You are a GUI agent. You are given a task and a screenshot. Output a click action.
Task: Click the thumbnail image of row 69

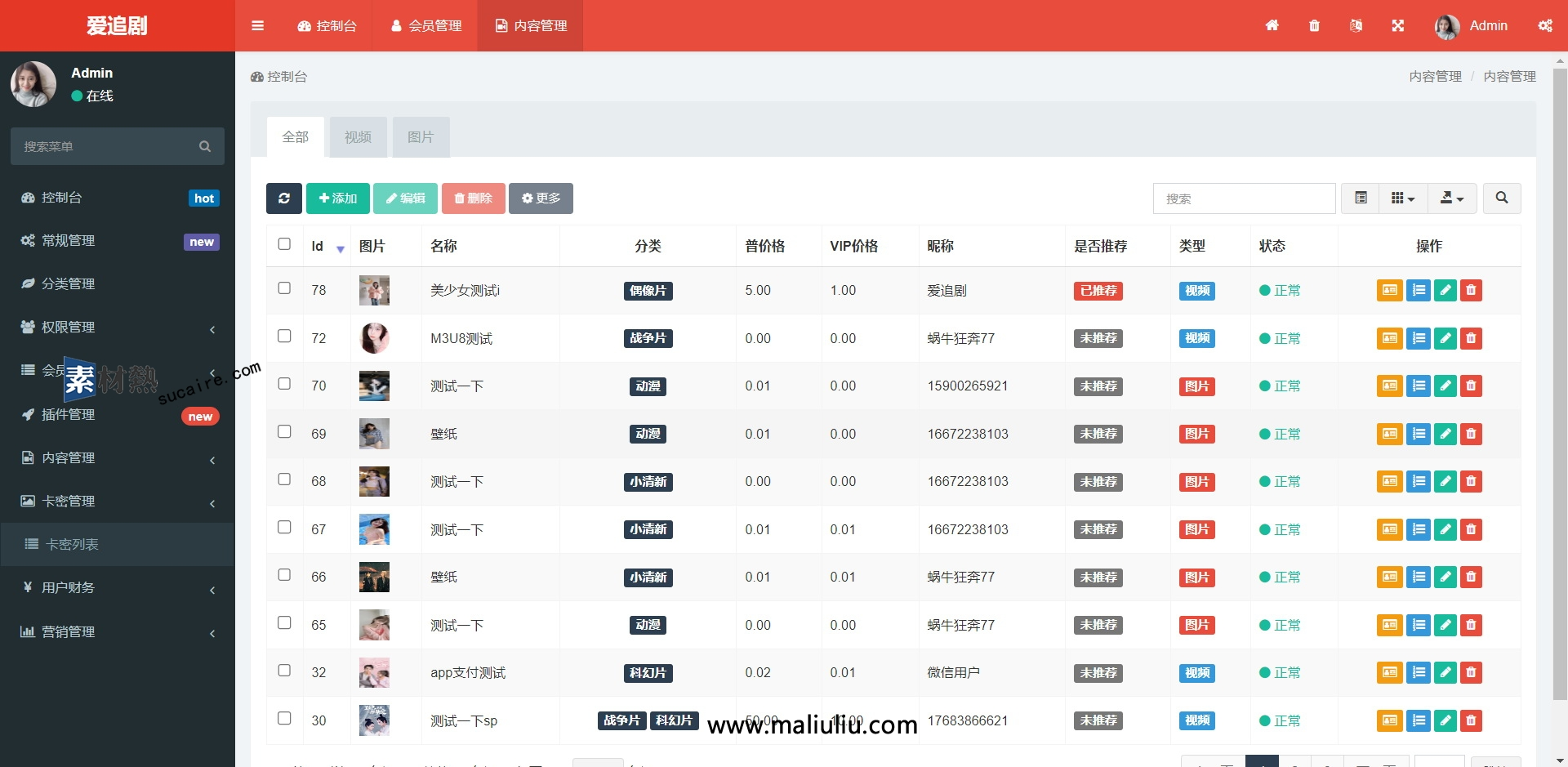coord(374,434)
